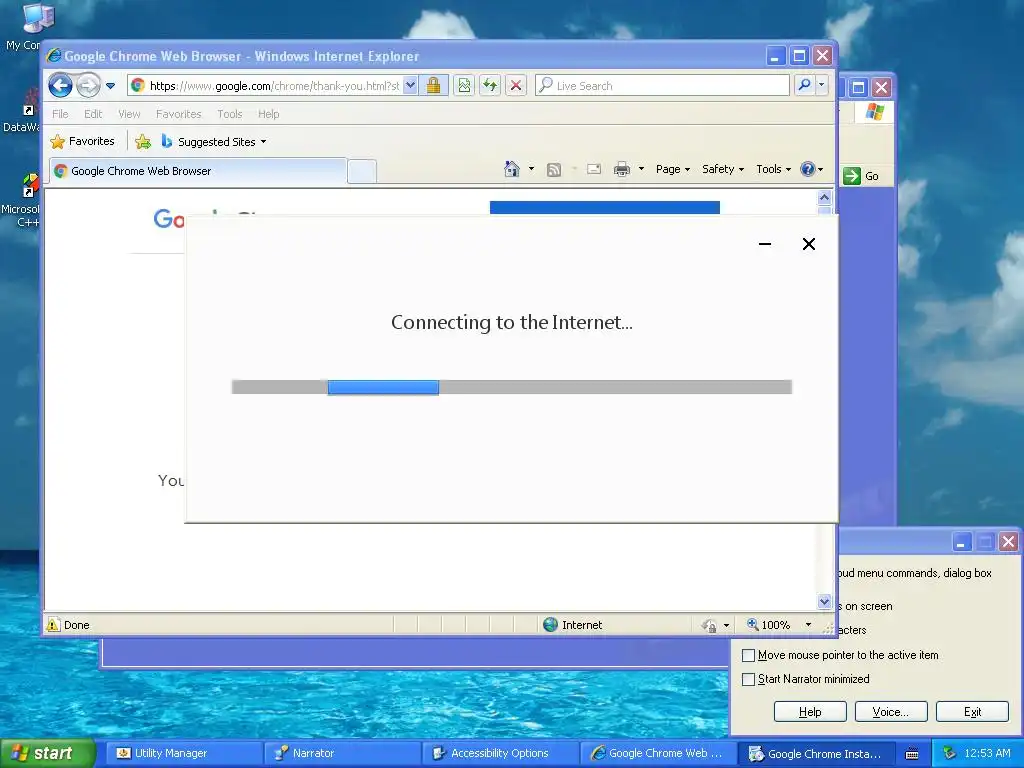The height and width of the screenshot is (768, 1024).
Task: Click the Favorites star button
Action: [83, 141]
